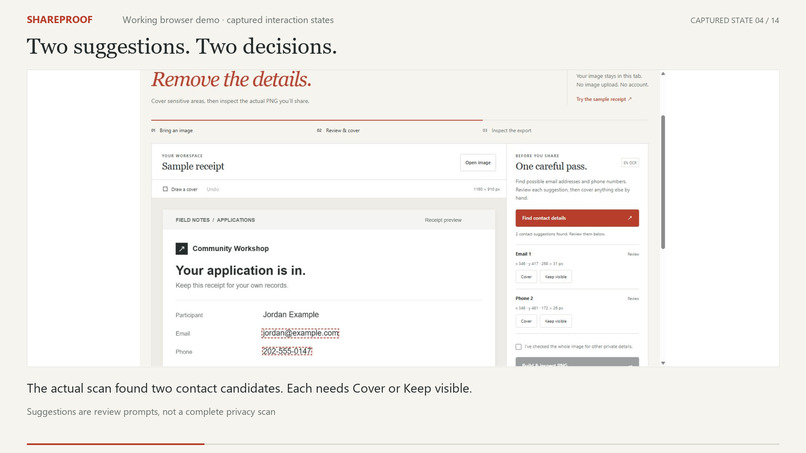Select the Review & cover step
Image resolution: width=806 pixels, height=453 pixels.
coord(338,131)
